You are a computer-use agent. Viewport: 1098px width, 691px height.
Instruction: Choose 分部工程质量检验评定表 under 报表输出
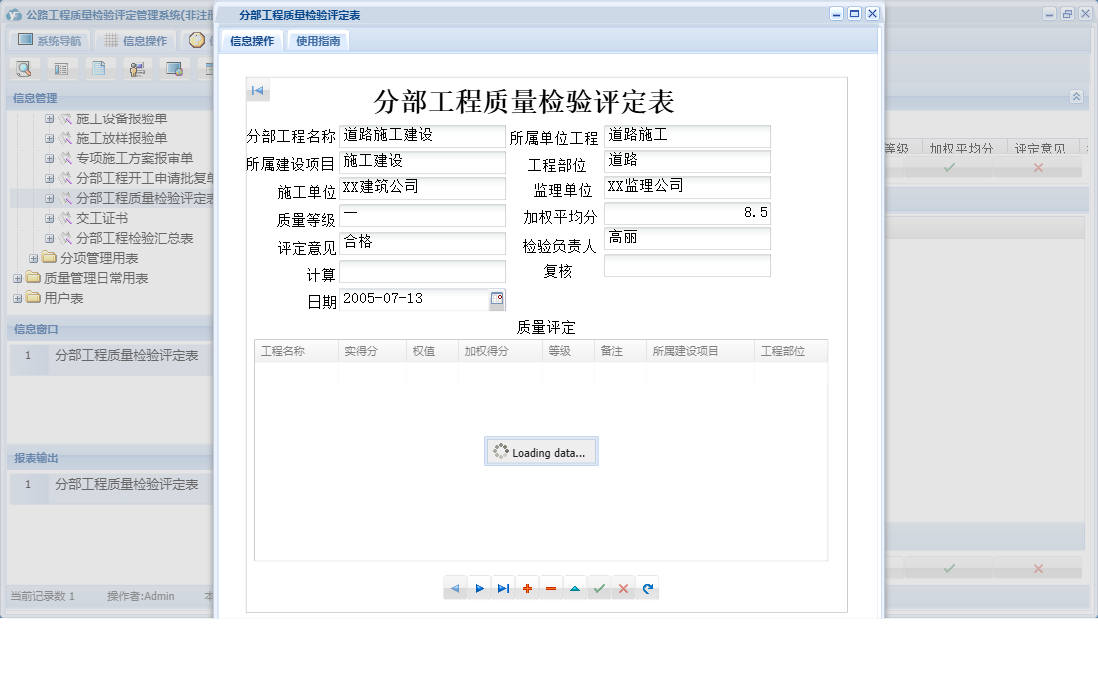pos(129,487)
